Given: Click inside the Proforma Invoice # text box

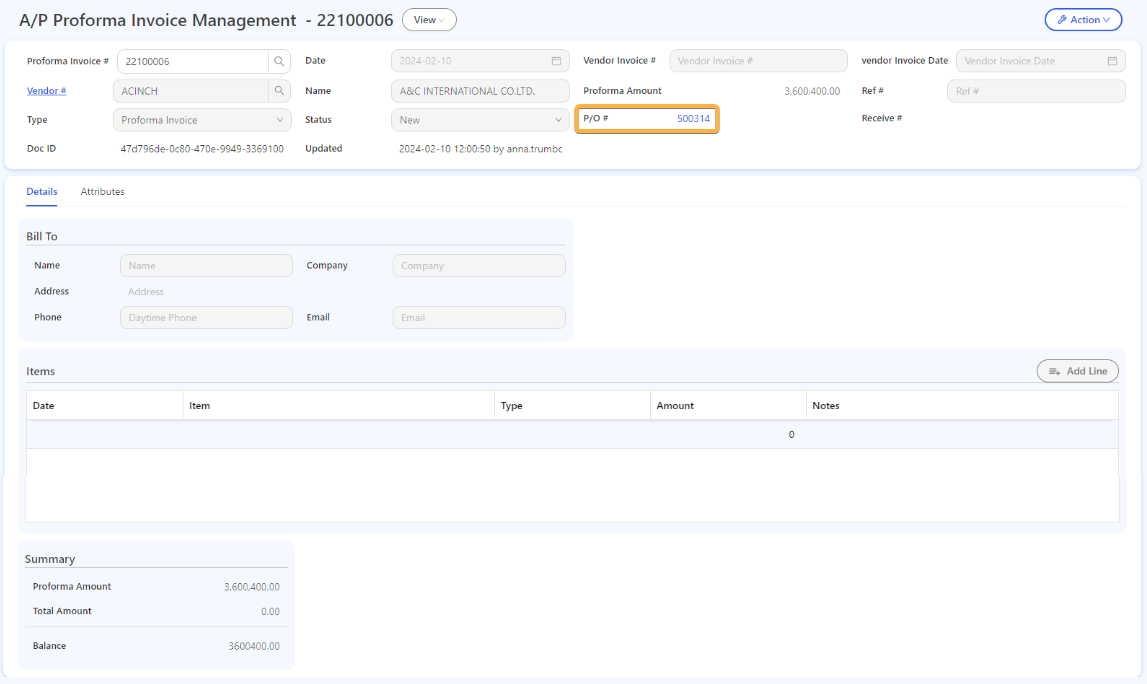Looking at the screenshot, I should (x=190, y=61).
